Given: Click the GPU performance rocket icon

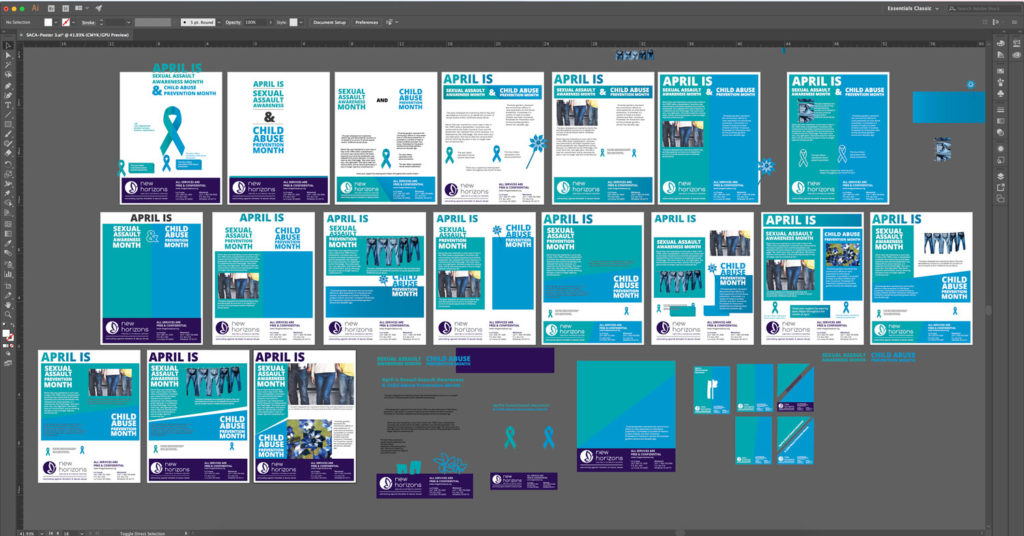Looking at the screenshot, I should 99,8.
